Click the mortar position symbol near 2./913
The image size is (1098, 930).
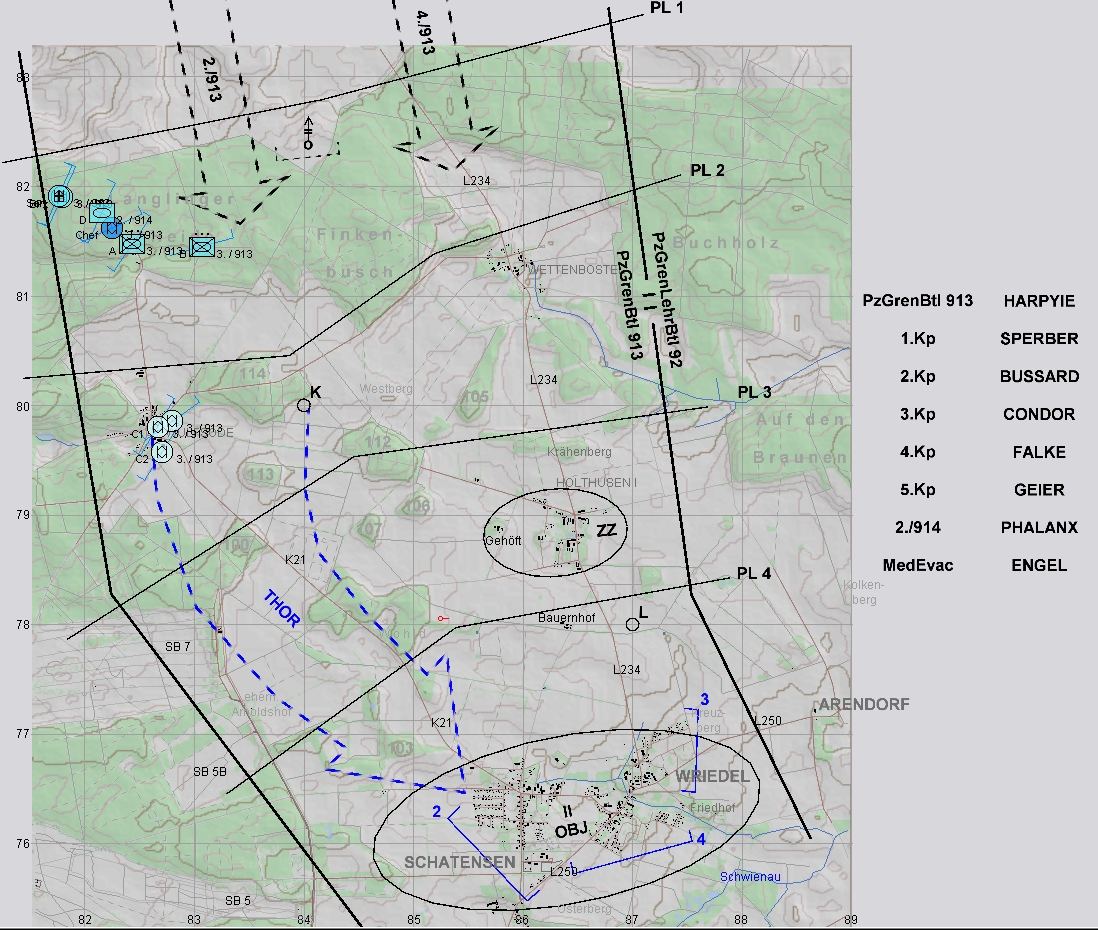point(308,134)
